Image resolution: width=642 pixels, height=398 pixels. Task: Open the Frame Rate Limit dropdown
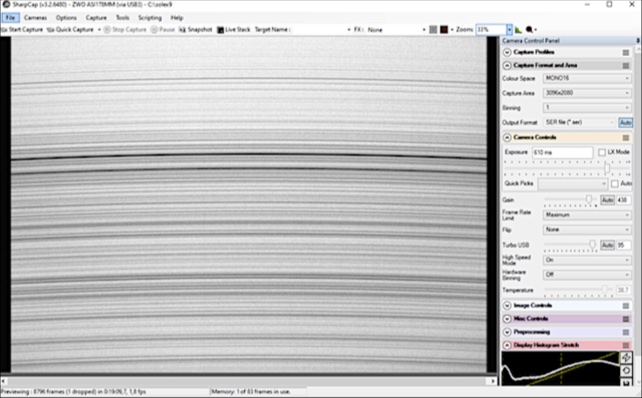pos(587,215)
